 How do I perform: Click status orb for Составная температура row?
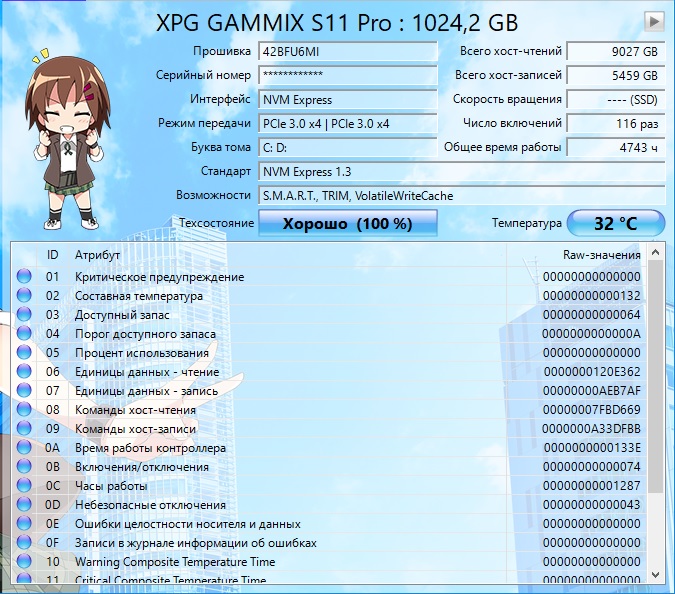24,295
